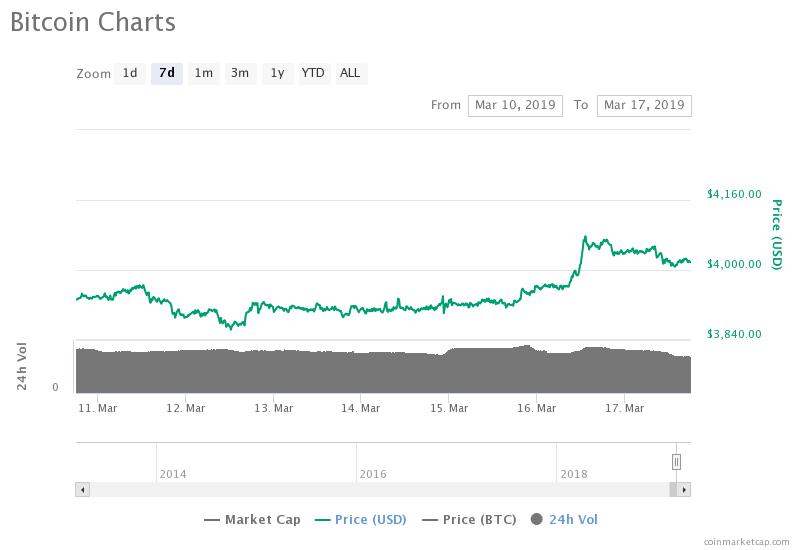Select the 1d zoom range
The height and width of the screenshot is (550, 800).
tap(130, 73)
